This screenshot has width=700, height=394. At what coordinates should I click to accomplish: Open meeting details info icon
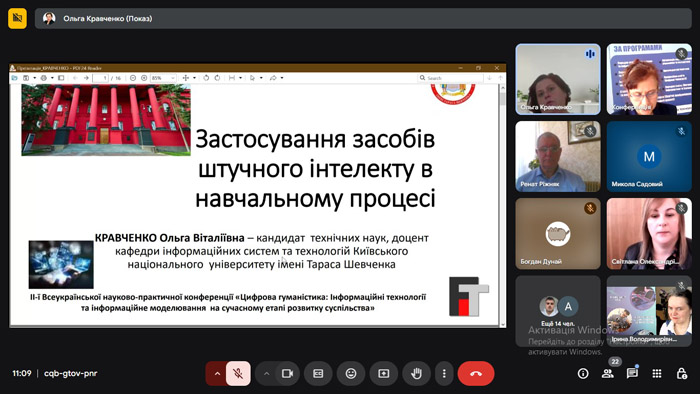point(583,373)
